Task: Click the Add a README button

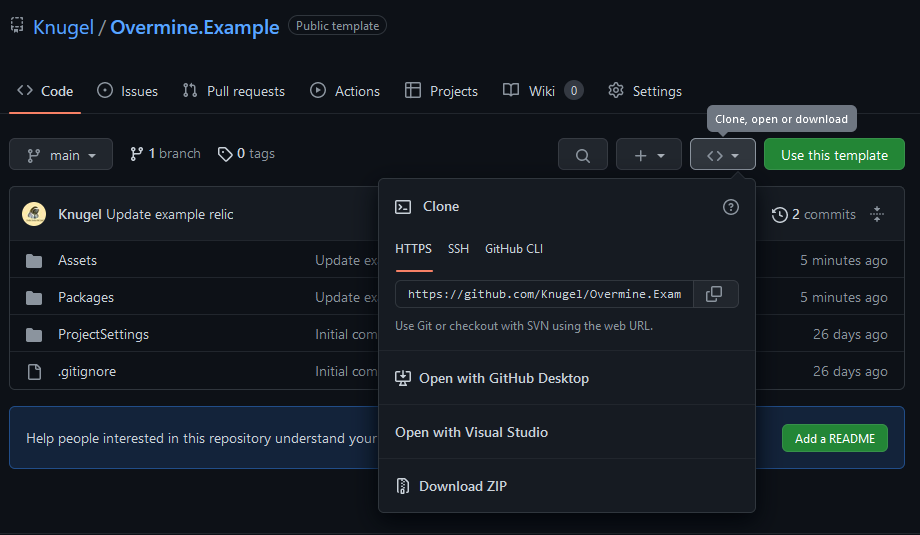Action: point(834,438)
